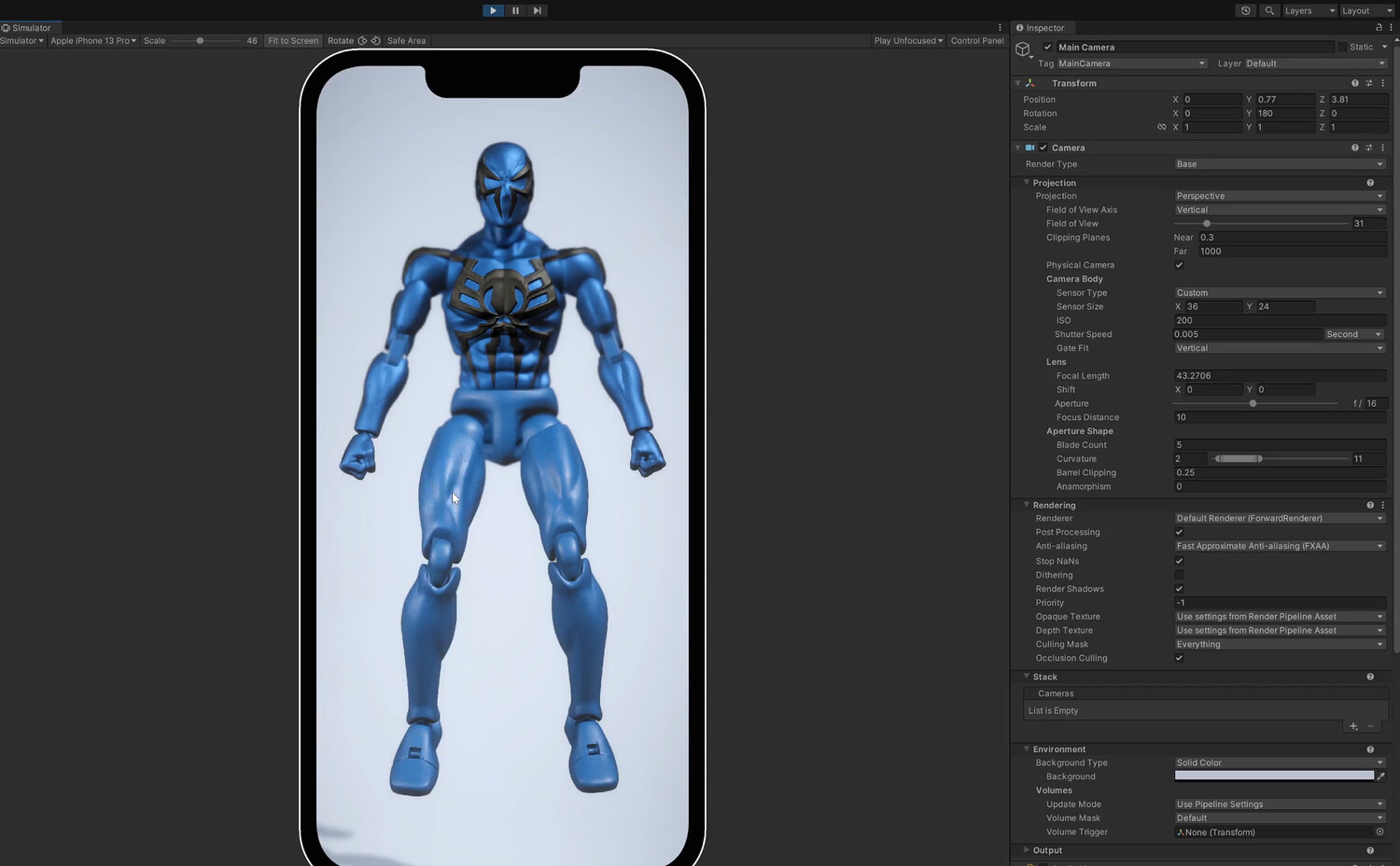Open the Simulator view mode dropdown

[x=21, y=41]
